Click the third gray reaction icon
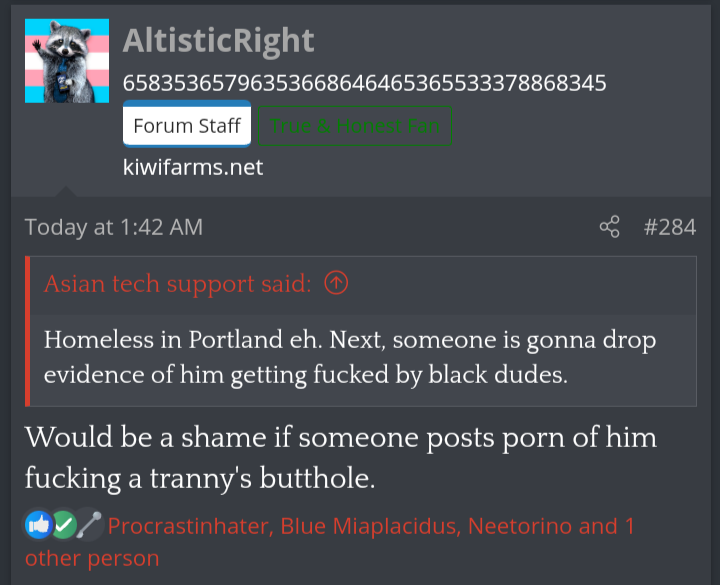720x585 pixels. [89, 524]
